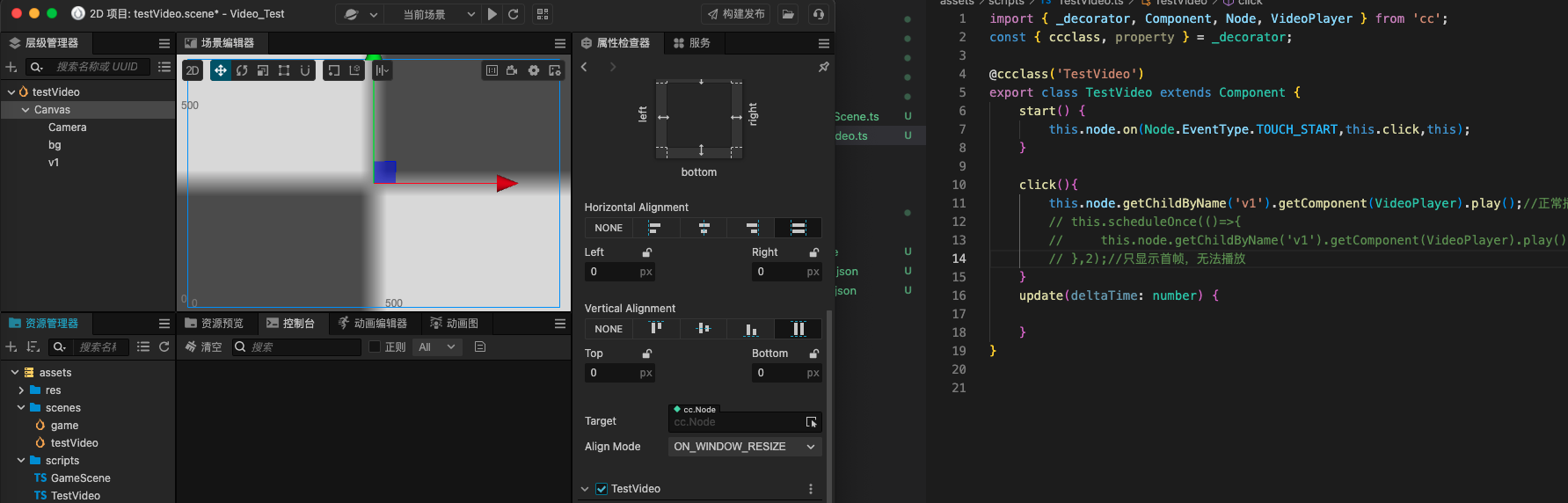The height and width of the screenshot is (503, 1568).
Task: Select the bg node in the hierarchy
Action: (x=55, y=145)
